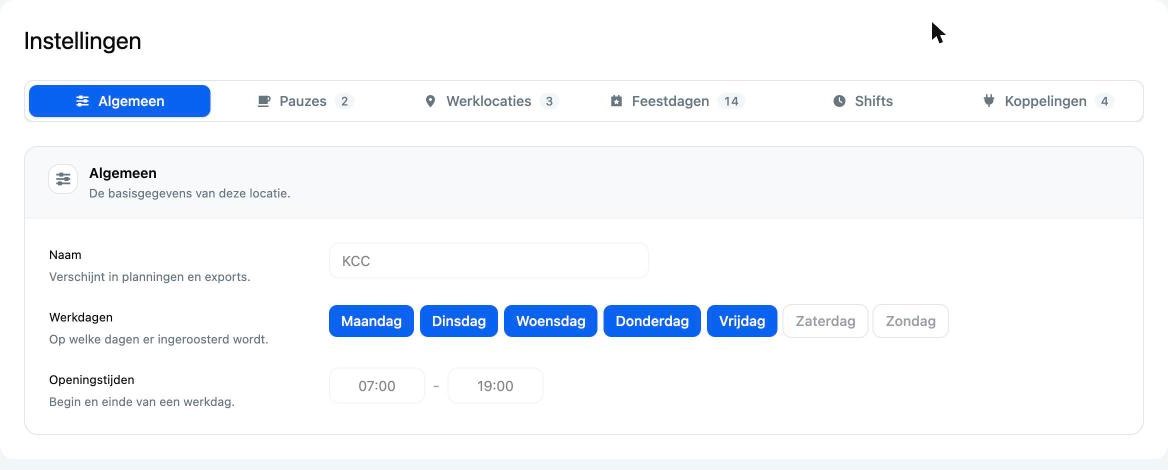Enable Zaterdag as a workday
The image size is (1168, 470).
click(x=825, y=321)
